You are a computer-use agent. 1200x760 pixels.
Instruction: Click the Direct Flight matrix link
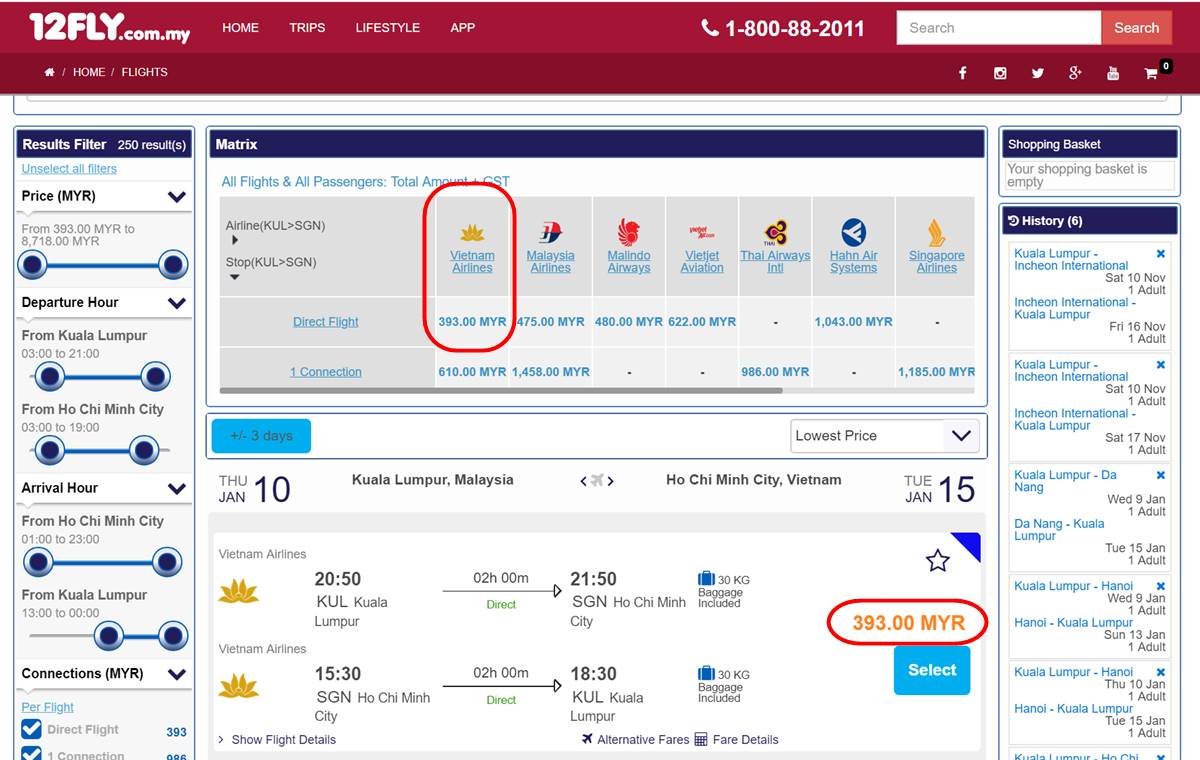[326, 322]
